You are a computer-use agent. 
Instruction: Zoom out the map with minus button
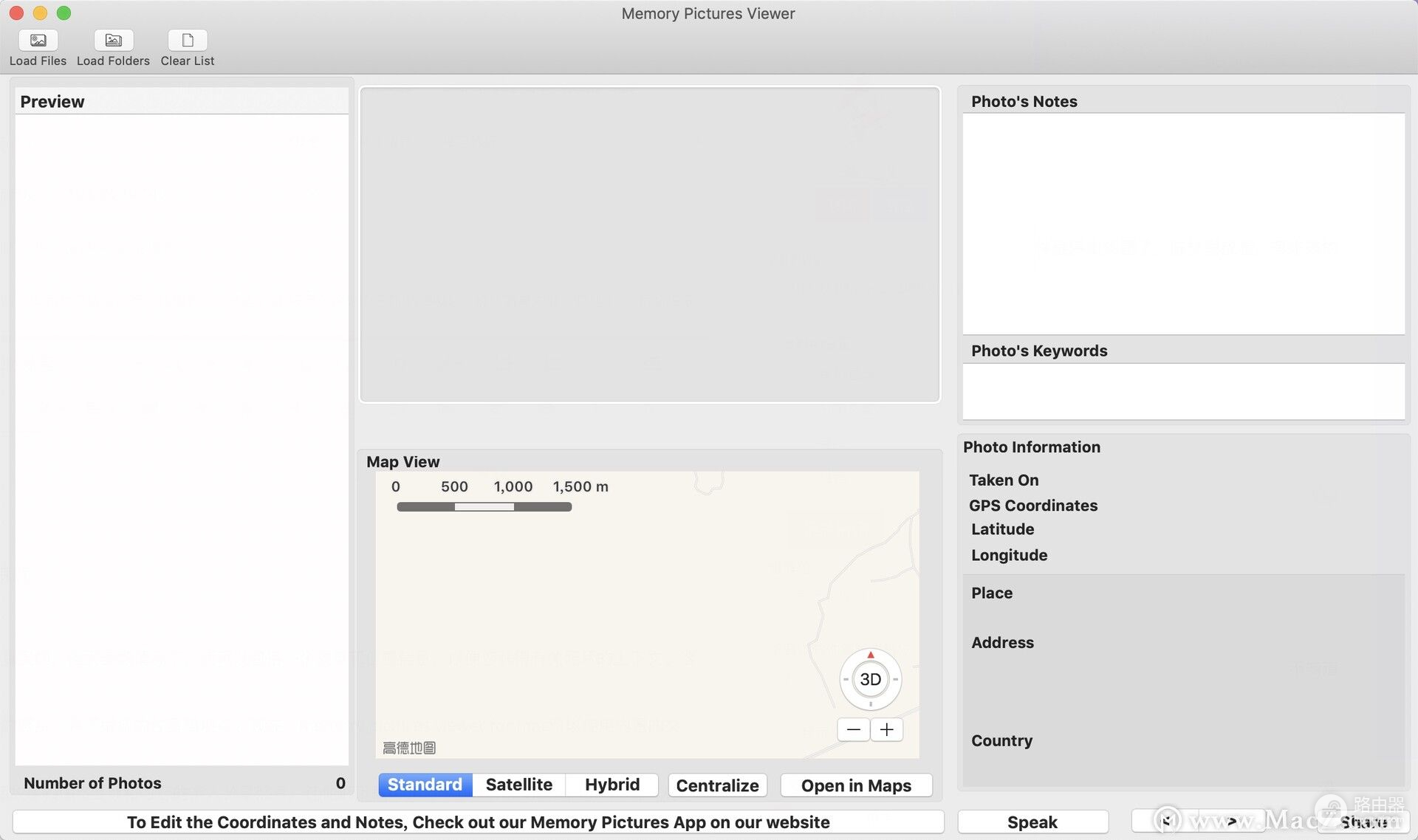click(x=854, y=729)
